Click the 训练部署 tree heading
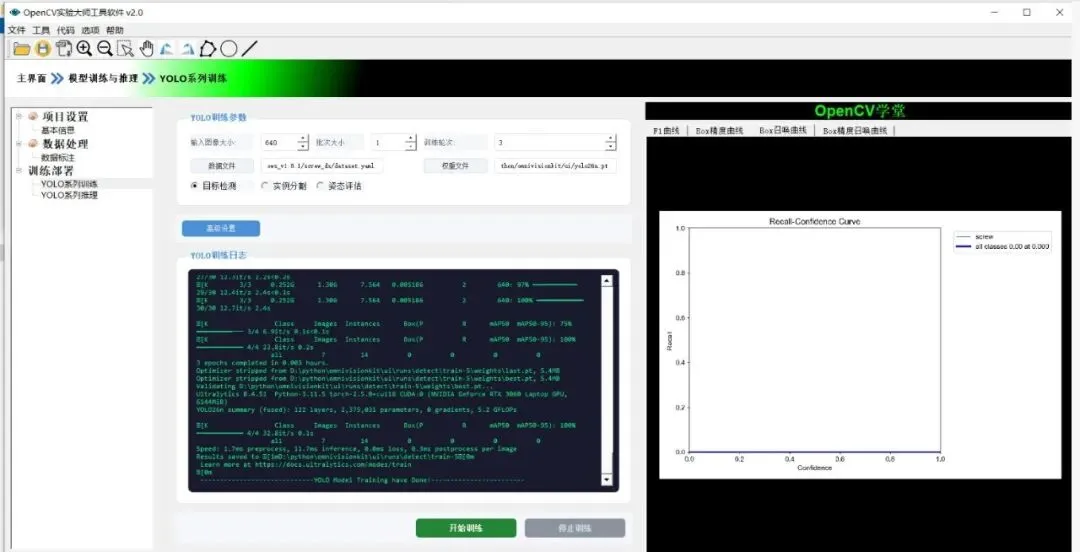The width and height of the screenshot is (1080, 552). (50, 171)
